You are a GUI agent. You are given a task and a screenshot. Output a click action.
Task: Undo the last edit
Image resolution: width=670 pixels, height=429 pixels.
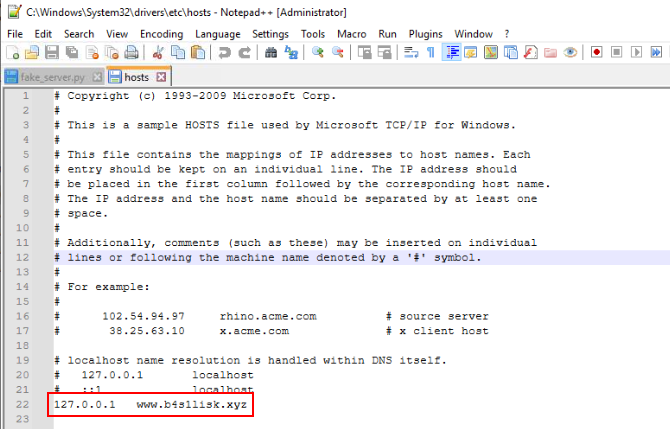click(x=224, y=53)
